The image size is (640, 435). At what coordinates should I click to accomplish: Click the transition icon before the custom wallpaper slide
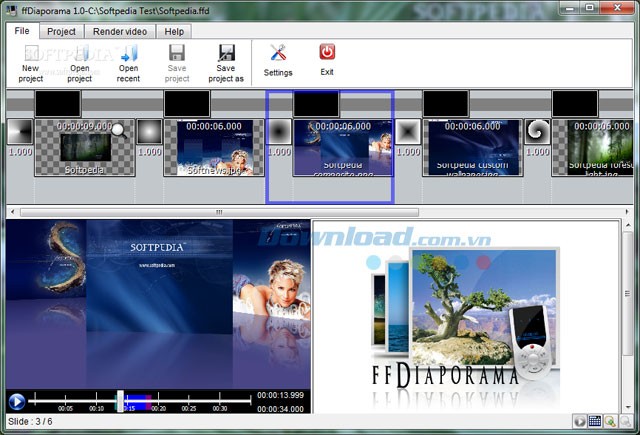[408, 132]
